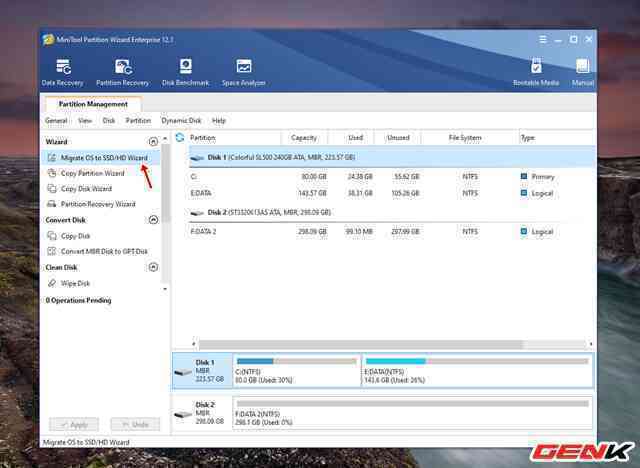Select the Partition Management tab
The image size is (640, 468).
coord(93,104)
